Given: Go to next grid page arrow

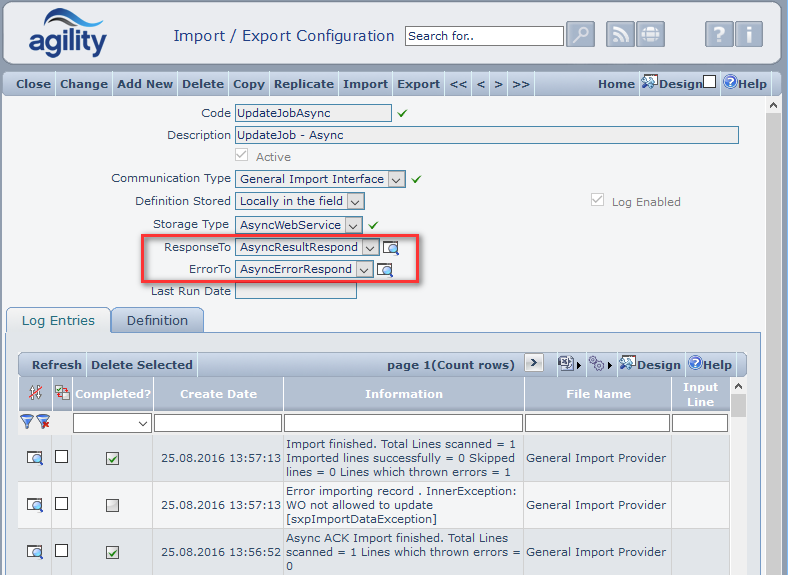Looking at the screenshot, I should 534,362.
